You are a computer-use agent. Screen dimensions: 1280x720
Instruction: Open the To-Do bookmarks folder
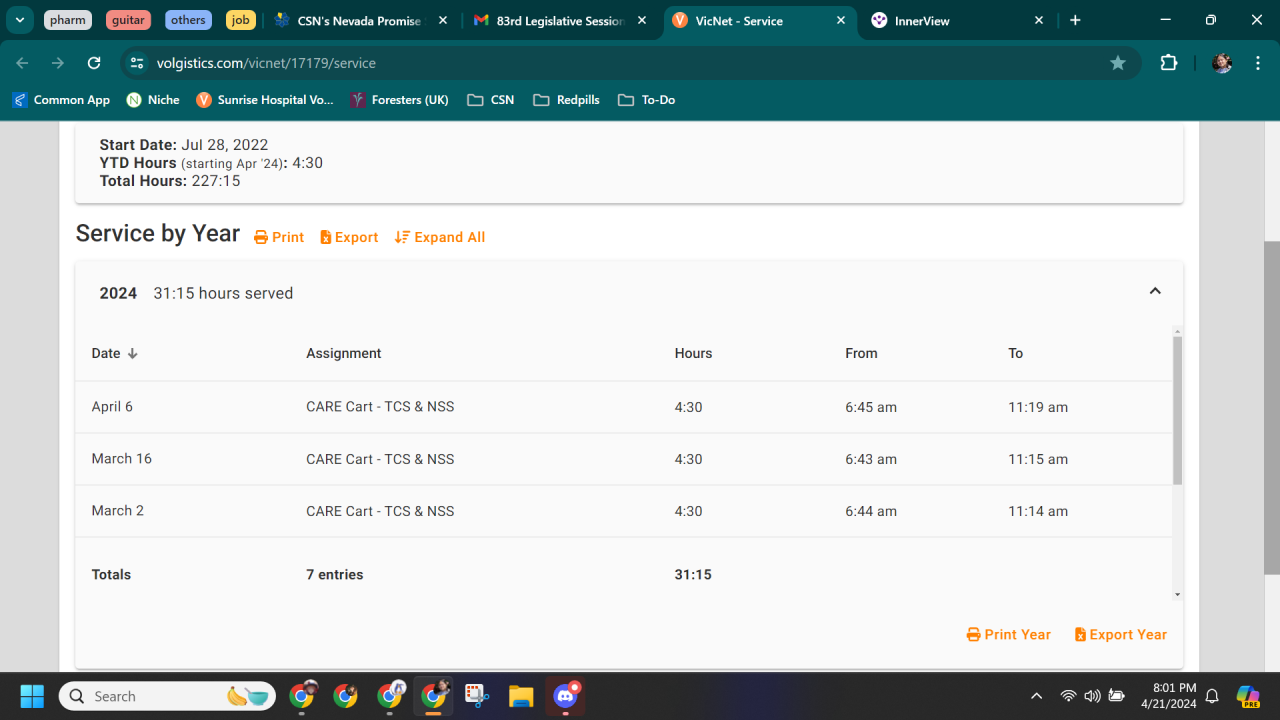[647, 100]
